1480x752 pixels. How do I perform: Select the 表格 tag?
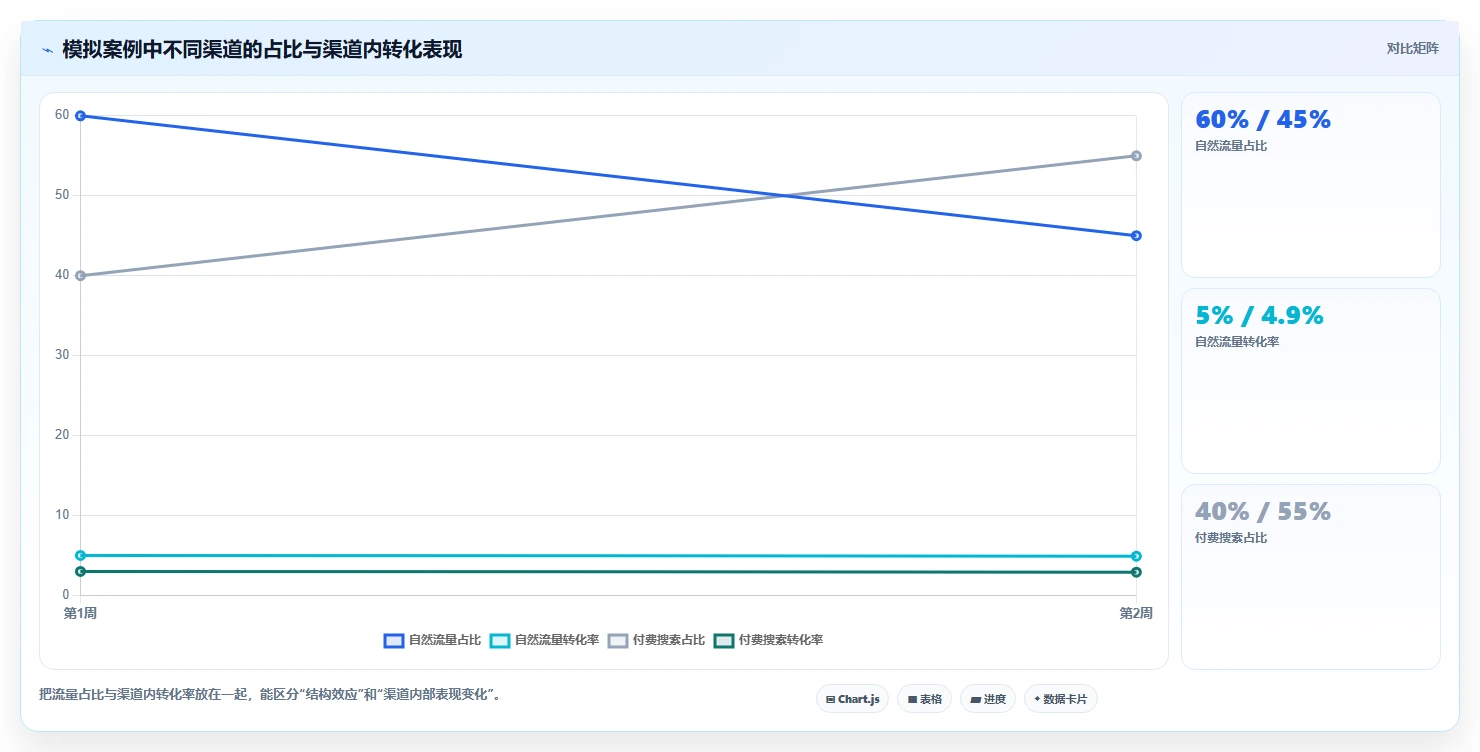pyautogui.click(x=924, y=699)
